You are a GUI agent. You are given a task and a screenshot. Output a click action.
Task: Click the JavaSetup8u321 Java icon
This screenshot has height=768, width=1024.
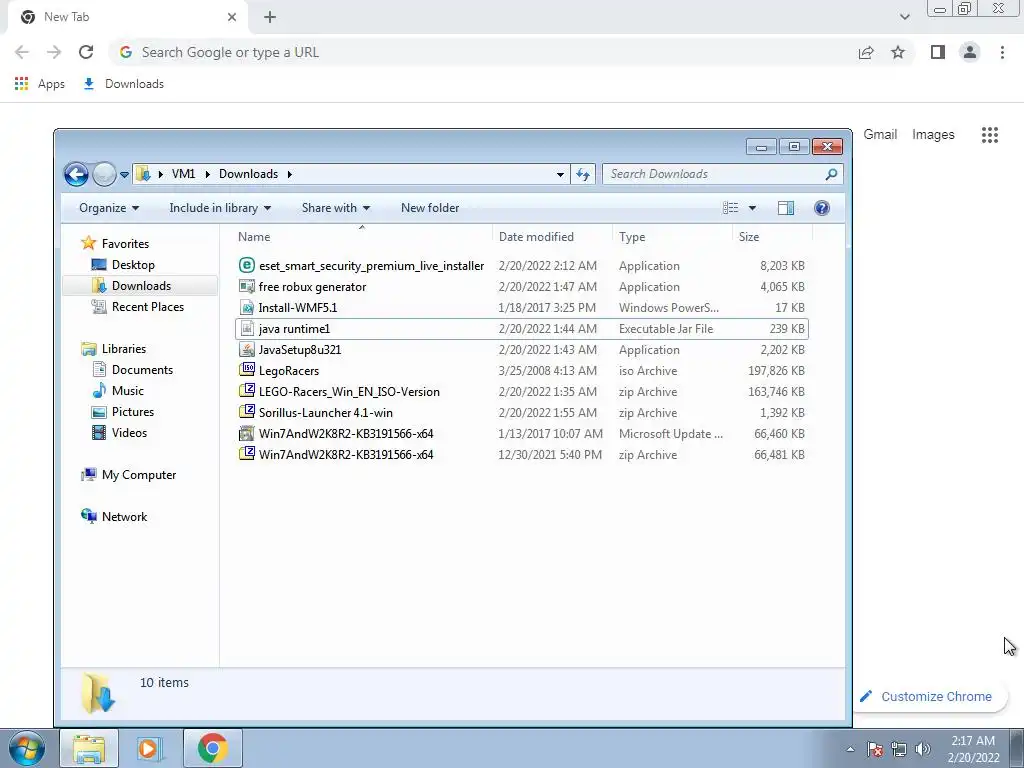247,349
